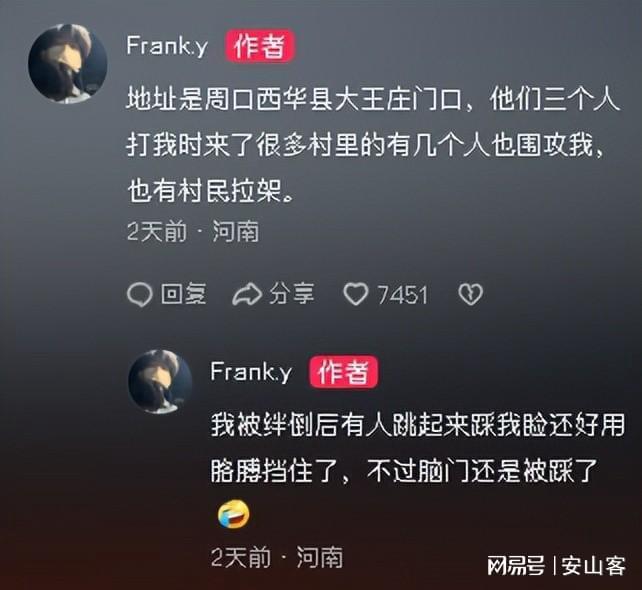Tap the speech bubble reply icon
Image resolution: width=642 pixels, height=590 pixels.
click(x=140, y=294)
